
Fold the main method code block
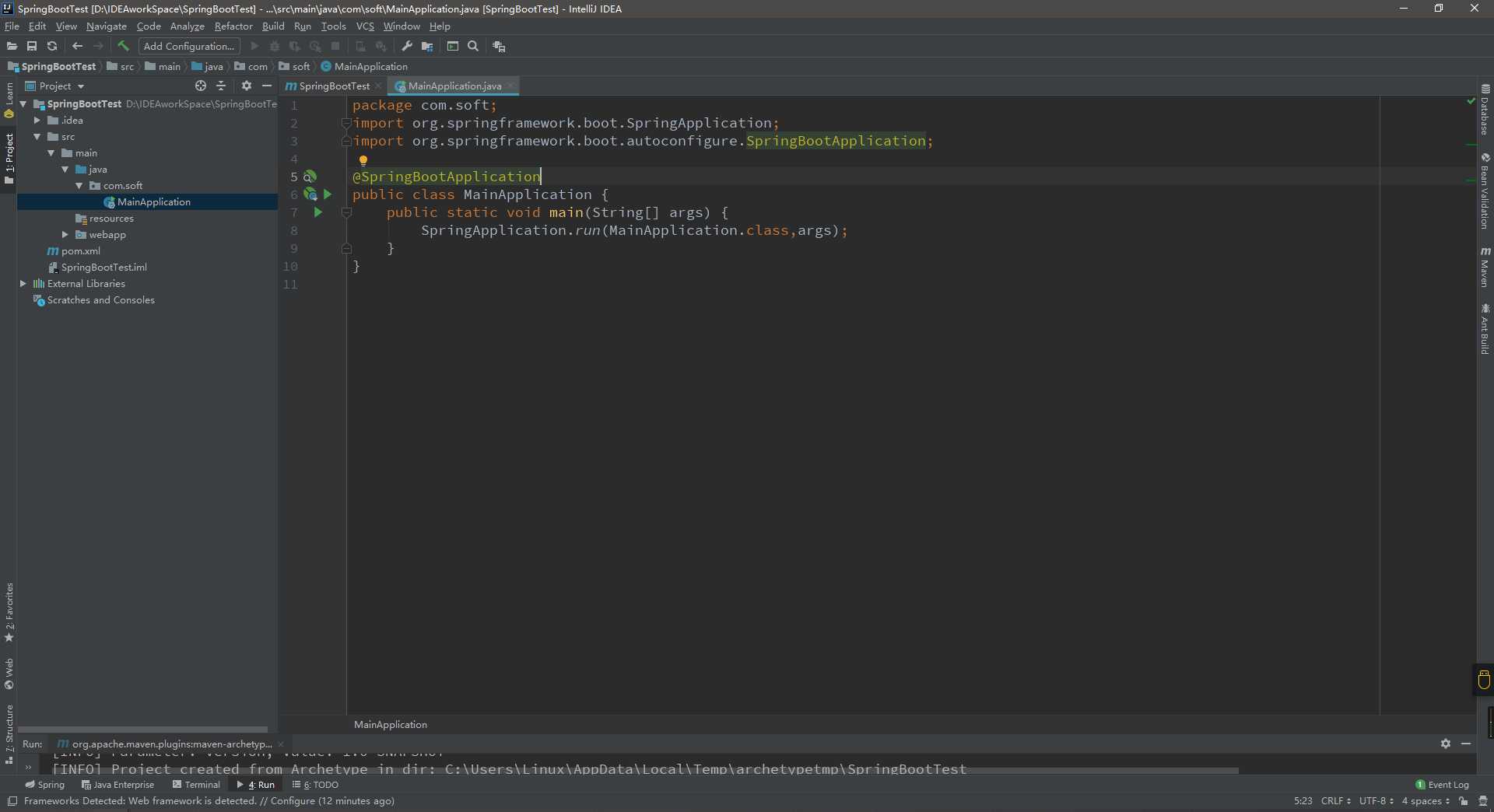(x=347, y=212)
